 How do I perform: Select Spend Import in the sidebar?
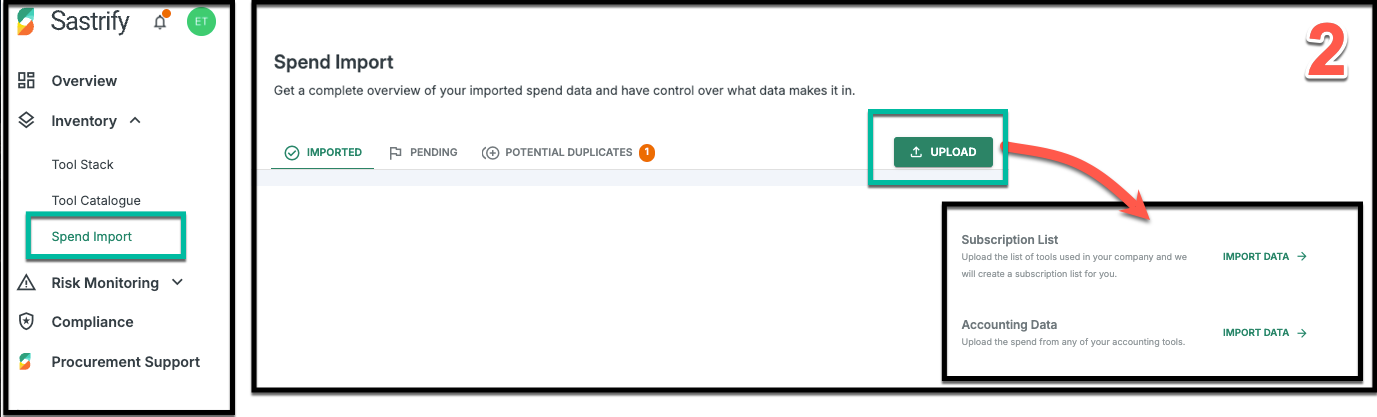tap(92, 237)
